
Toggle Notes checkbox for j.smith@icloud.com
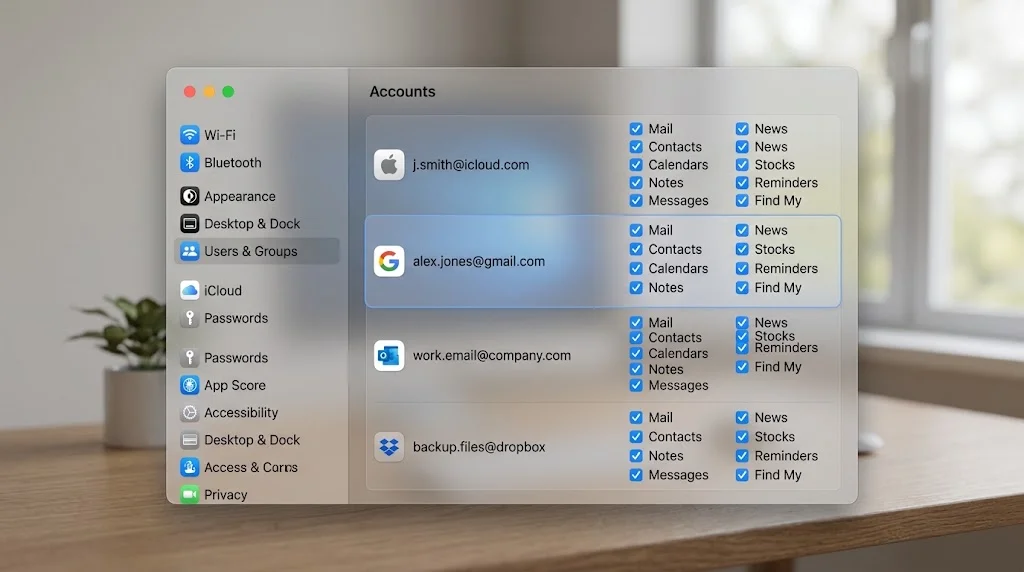(636, 183)
